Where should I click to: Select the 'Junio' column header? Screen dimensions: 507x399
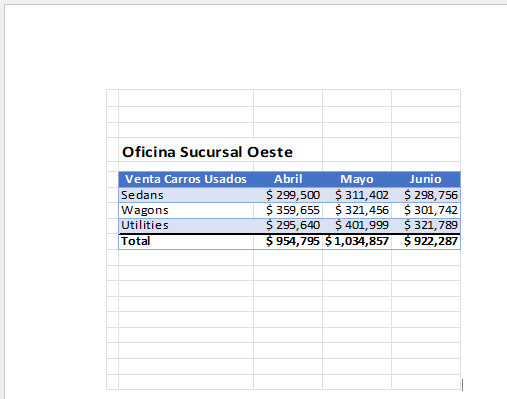[x=426, y=179]
